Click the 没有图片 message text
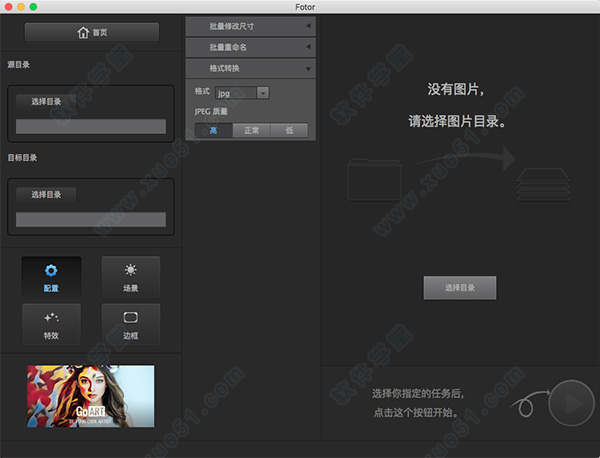600x458 pixels. 455,89
